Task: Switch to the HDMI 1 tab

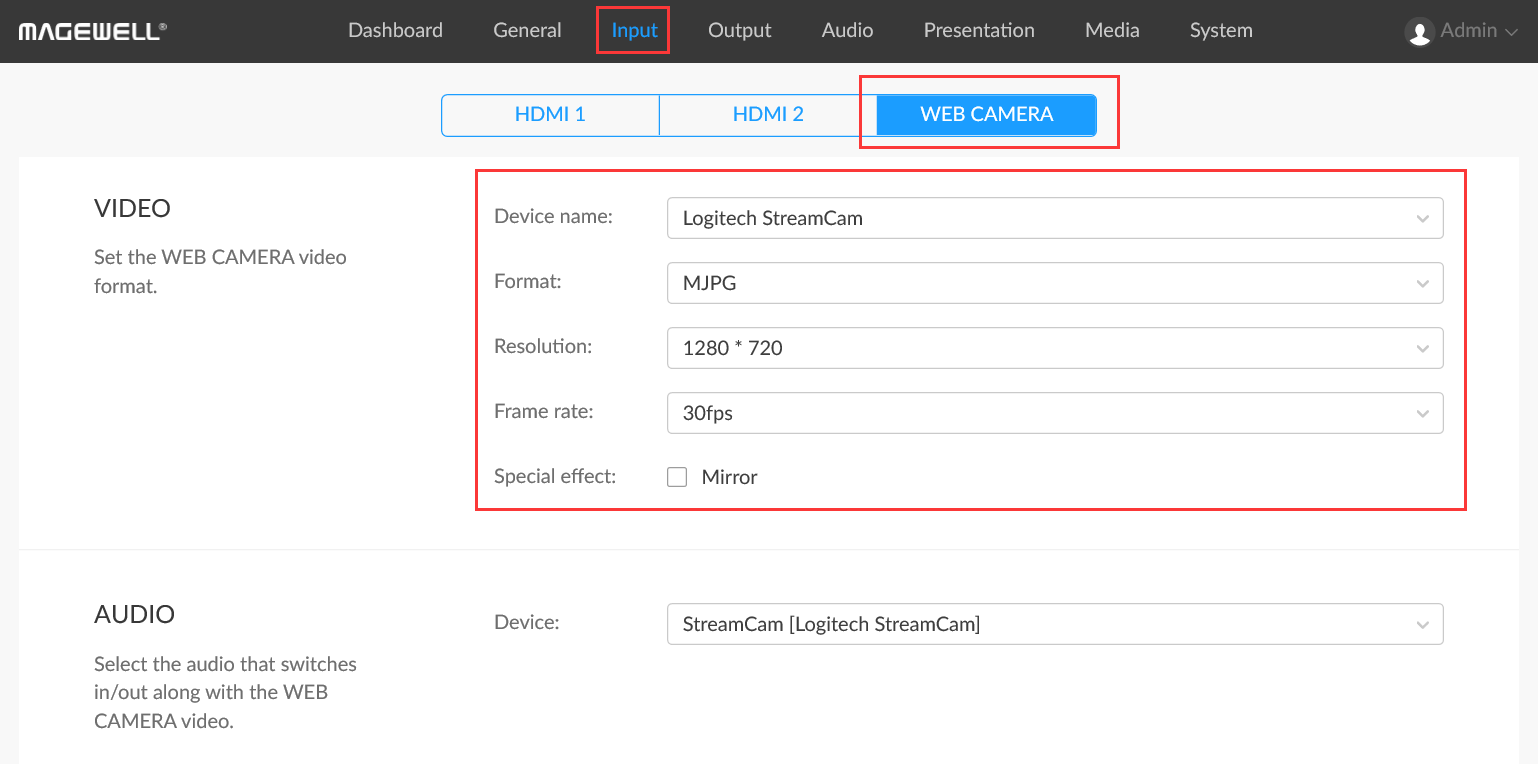Action: pyautogui.click(x=550, y=115)
